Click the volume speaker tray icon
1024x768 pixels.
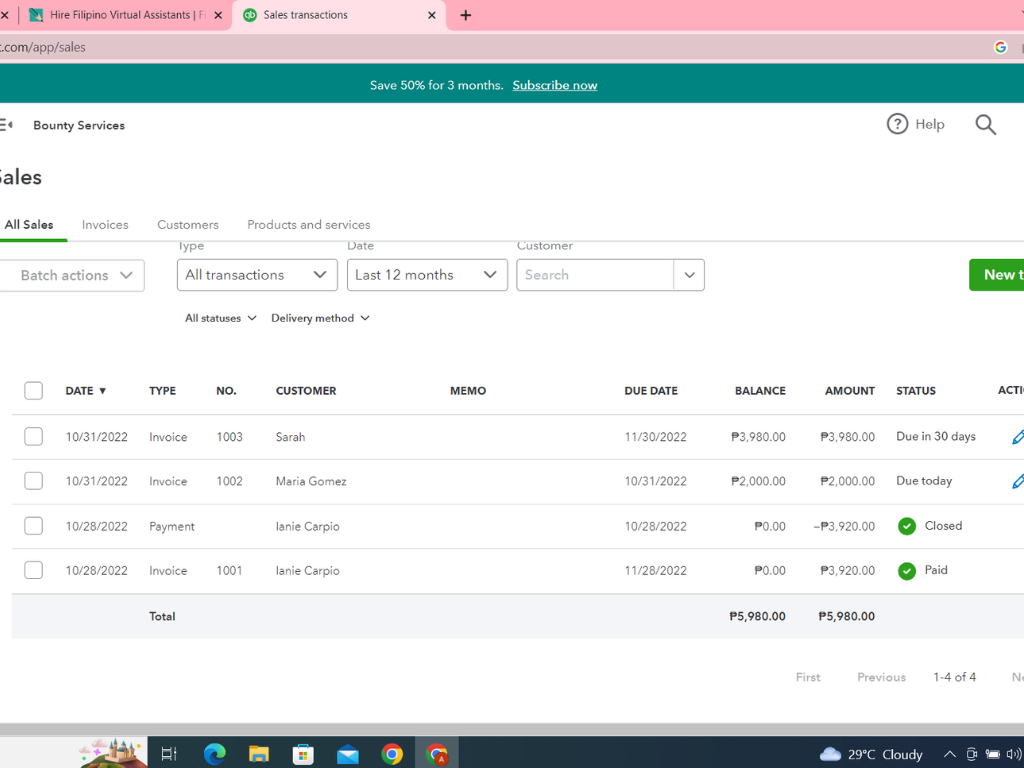tap(1014, 754)
